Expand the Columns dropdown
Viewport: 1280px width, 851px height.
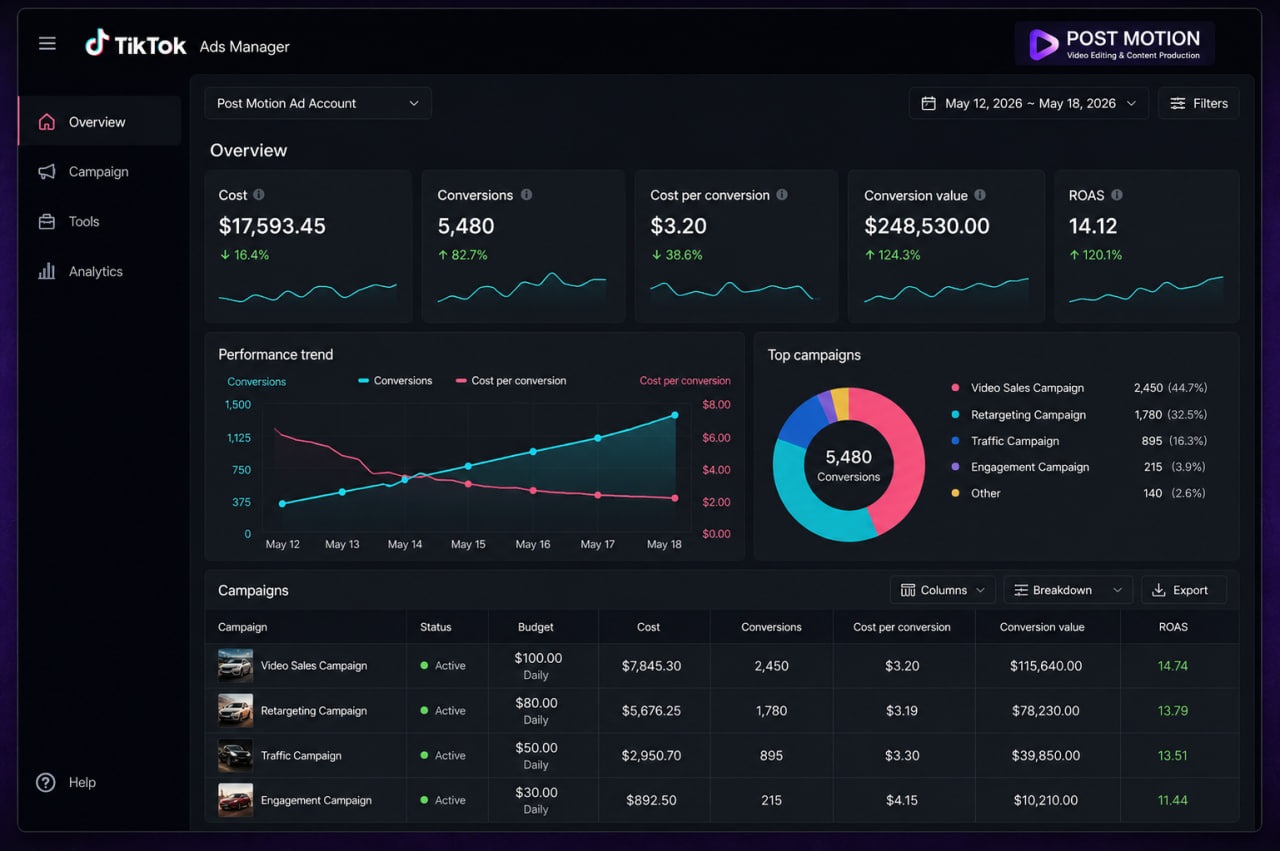click(943, 590)
